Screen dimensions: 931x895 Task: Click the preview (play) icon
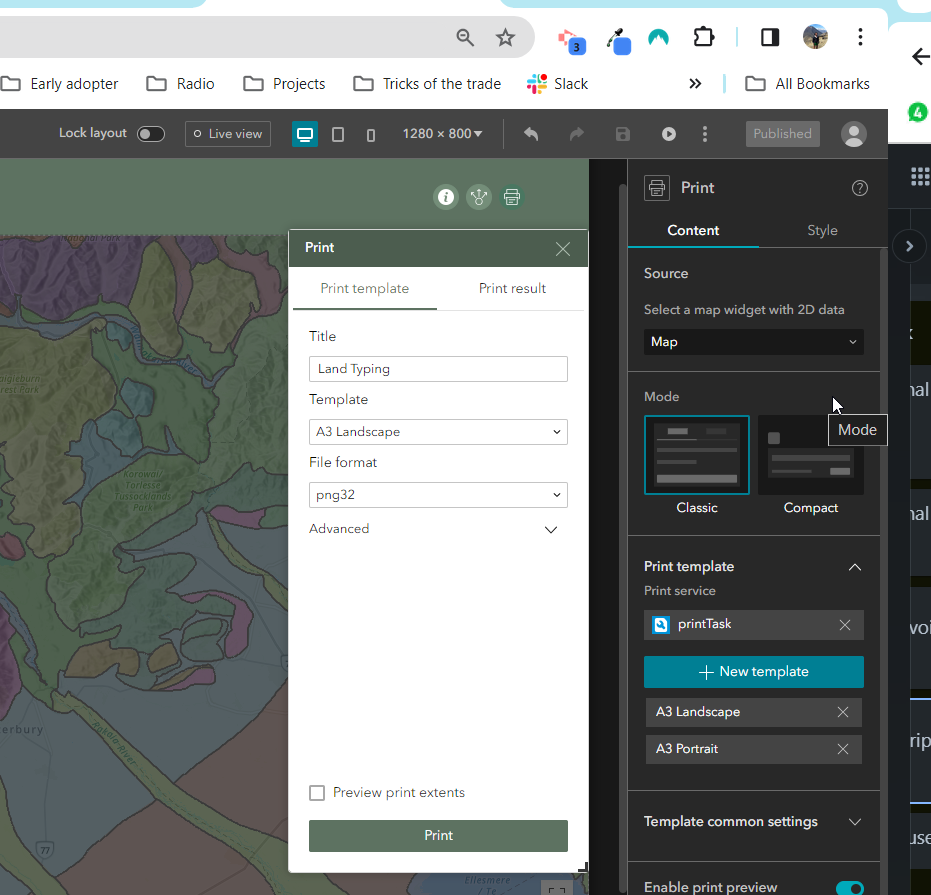coord(668,133)
